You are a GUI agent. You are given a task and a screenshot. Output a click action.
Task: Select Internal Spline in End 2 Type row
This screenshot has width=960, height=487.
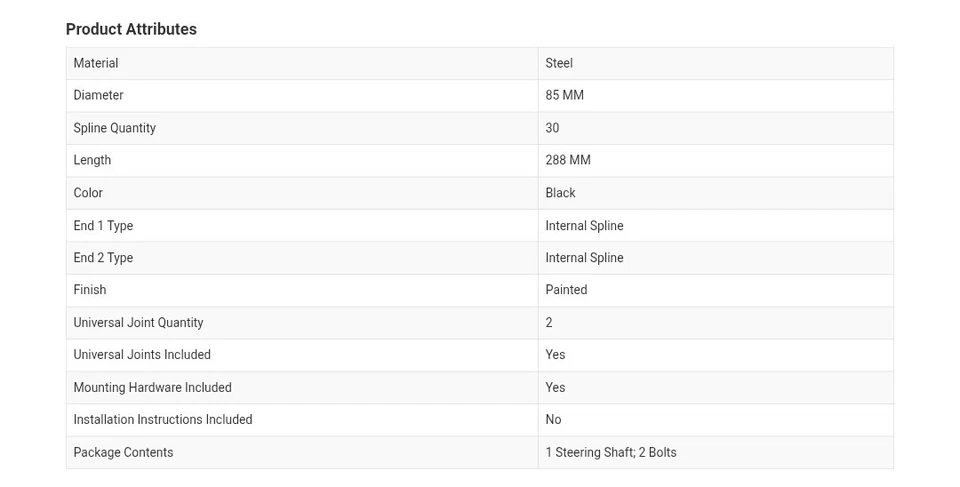[584, 258]
